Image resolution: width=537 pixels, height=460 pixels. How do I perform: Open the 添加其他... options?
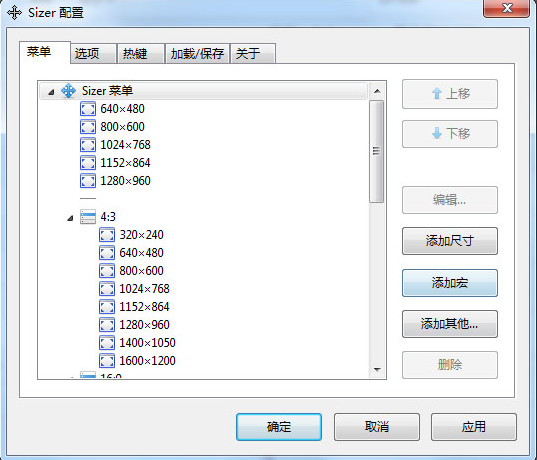tap(450, 324)
